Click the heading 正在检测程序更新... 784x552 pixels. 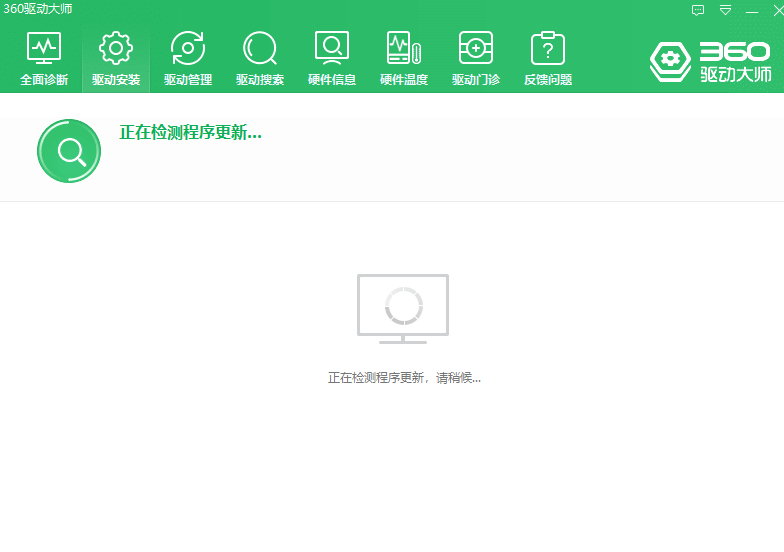click(190, 132)
